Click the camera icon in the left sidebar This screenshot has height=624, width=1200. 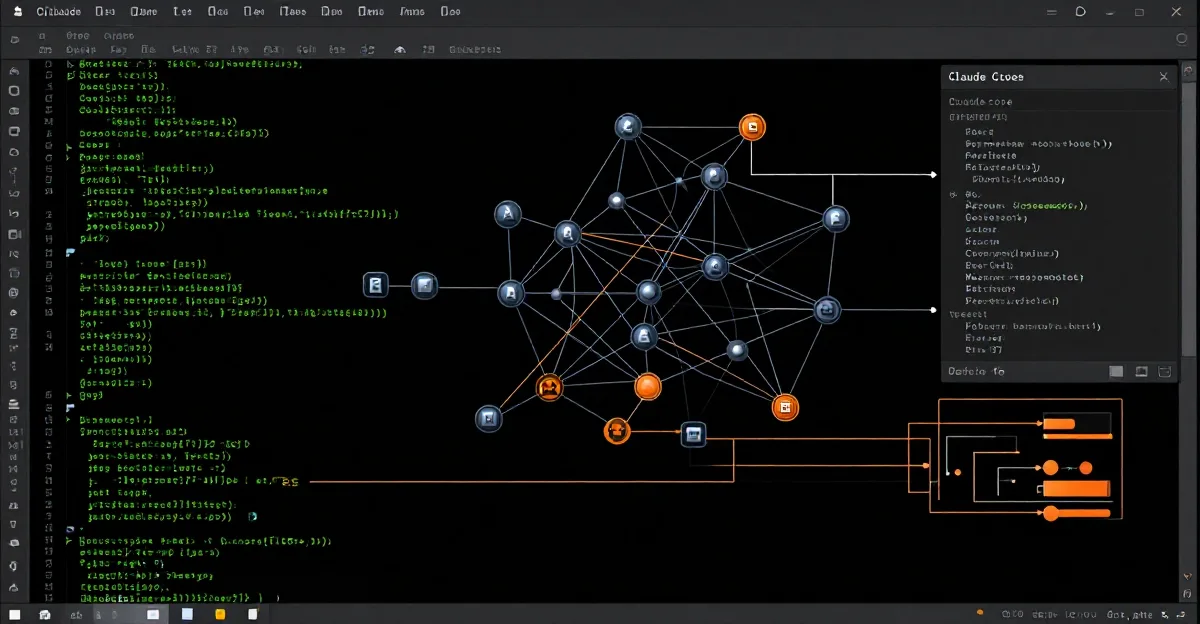click(14, 234)
